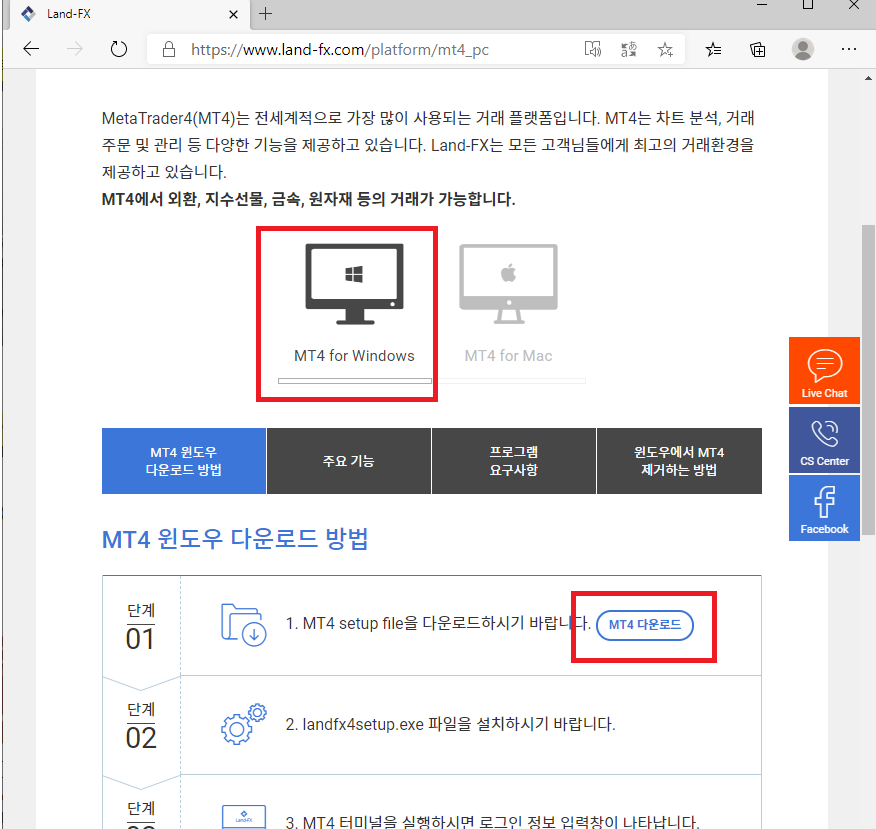Open a new tab with plus button

[x=266, y=14]
